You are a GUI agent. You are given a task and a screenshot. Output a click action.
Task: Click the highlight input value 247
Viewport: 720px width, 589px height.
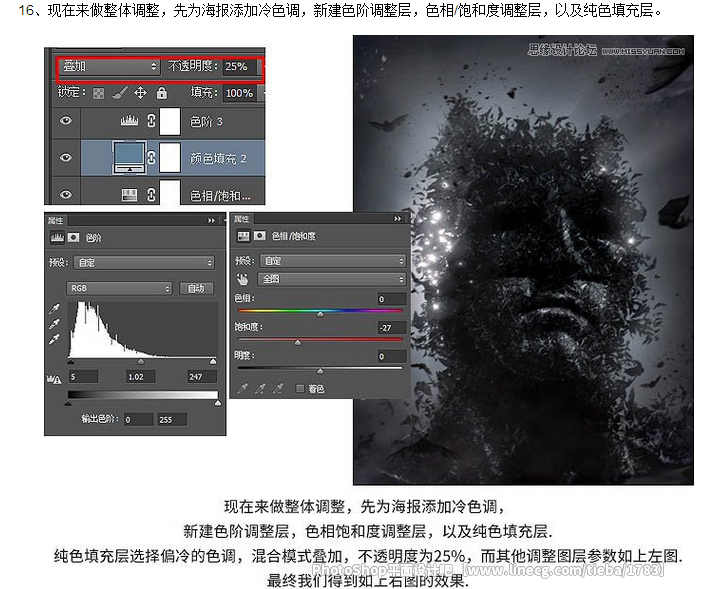[x=202, y=377]
